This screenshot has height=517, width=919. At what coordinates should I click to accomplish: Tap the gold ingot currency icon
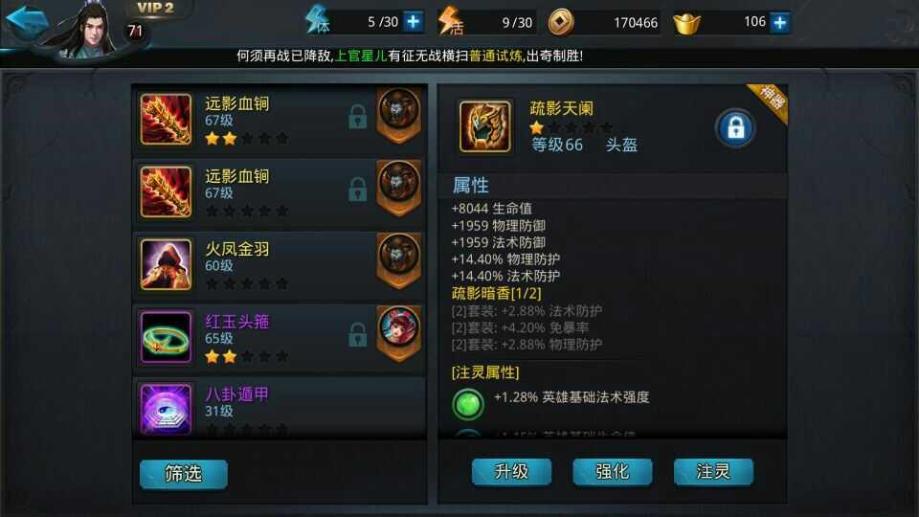(686, 24)
